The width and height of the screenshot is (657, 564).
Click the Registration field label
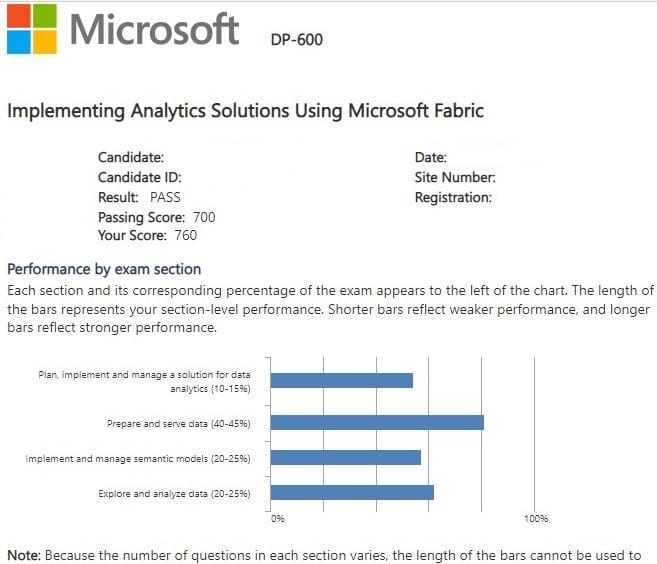click(x=453, y=197)
